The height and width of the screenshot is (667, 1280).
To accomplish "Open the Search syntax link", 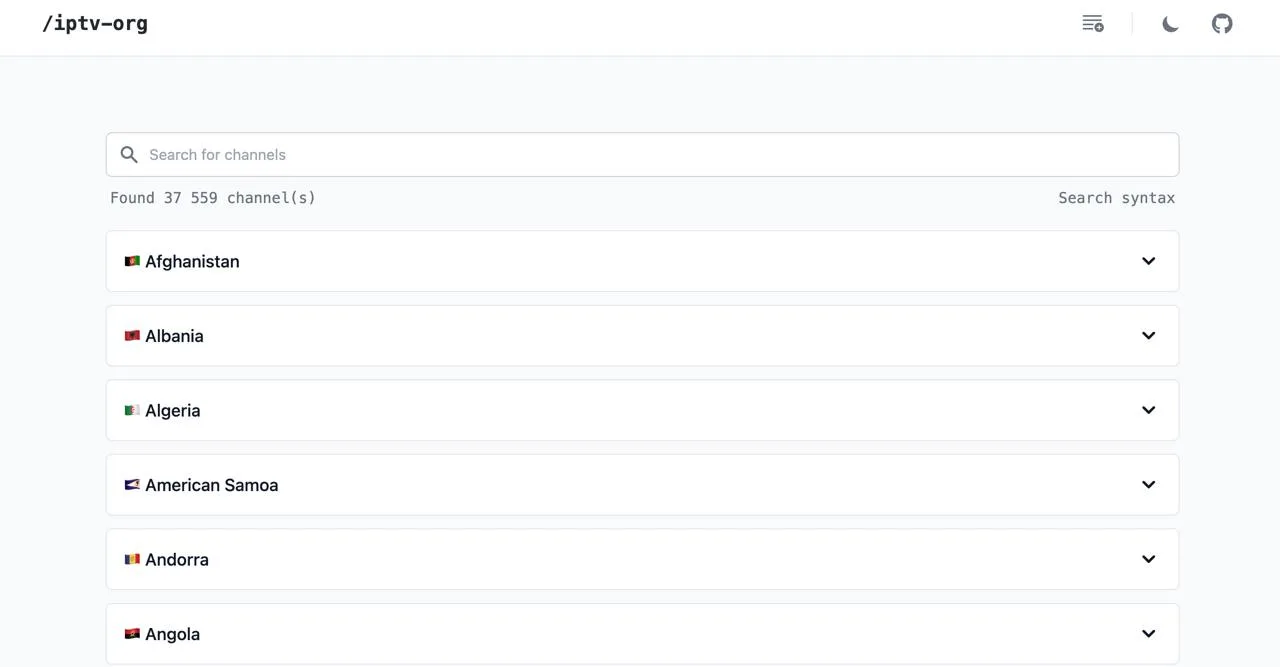I will [1117, 198].
